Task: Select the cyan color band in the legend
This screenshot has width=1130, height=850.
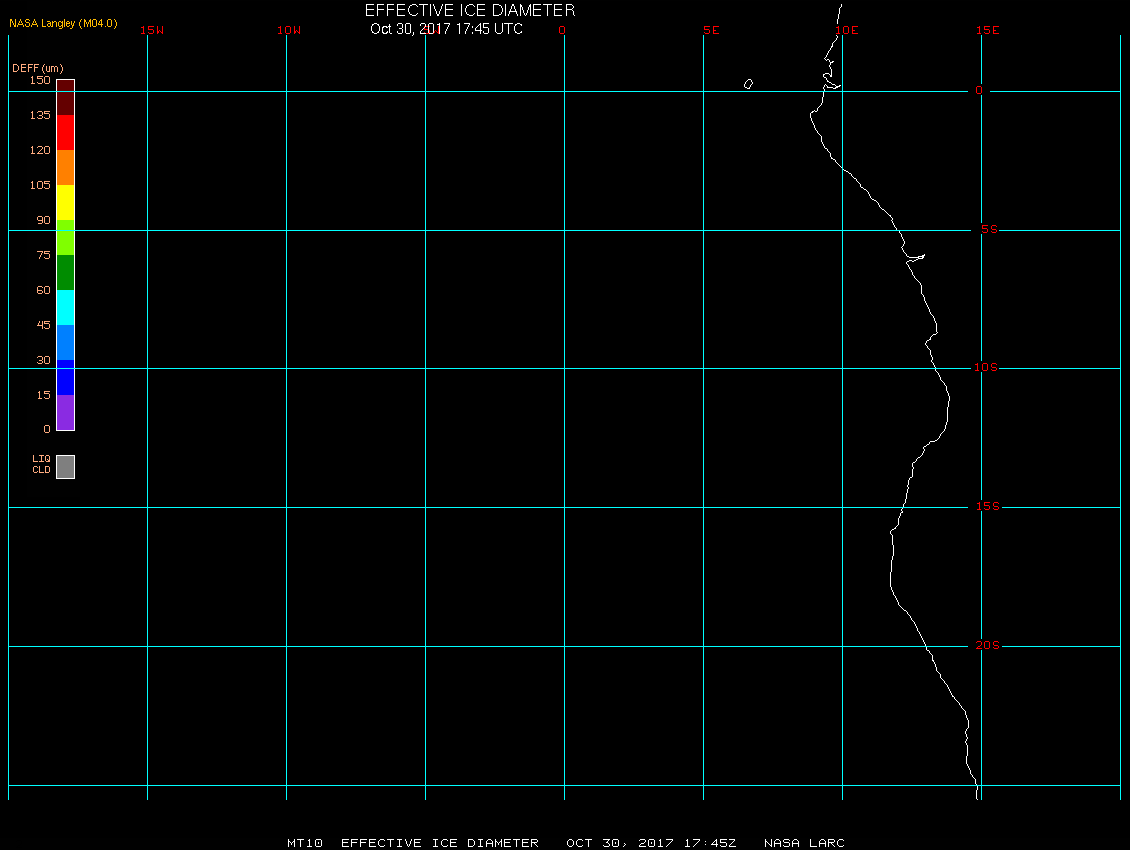Action: [x=66, y=308]
